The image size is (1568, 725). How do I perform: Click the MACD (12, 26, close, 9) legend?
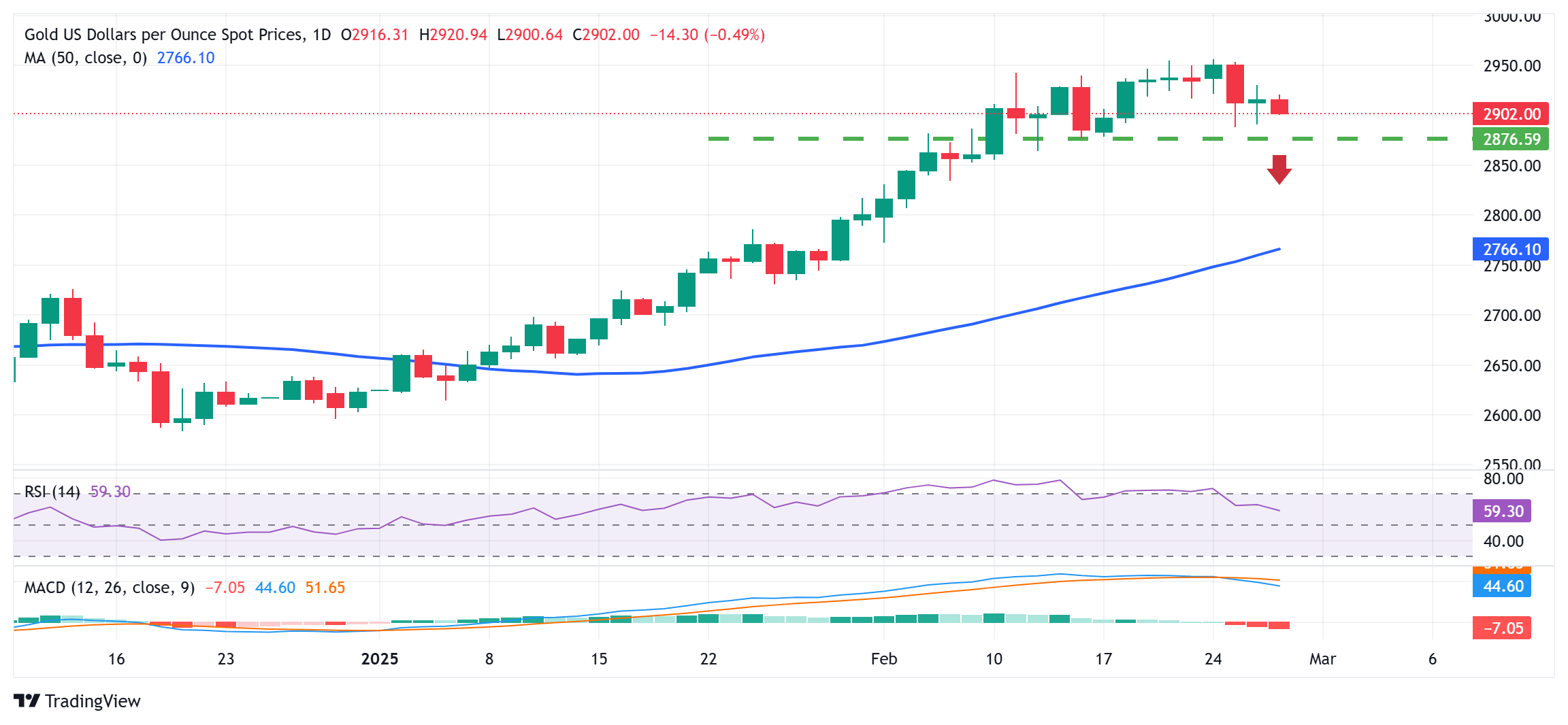pyautogui.click(x=110, y=588)
